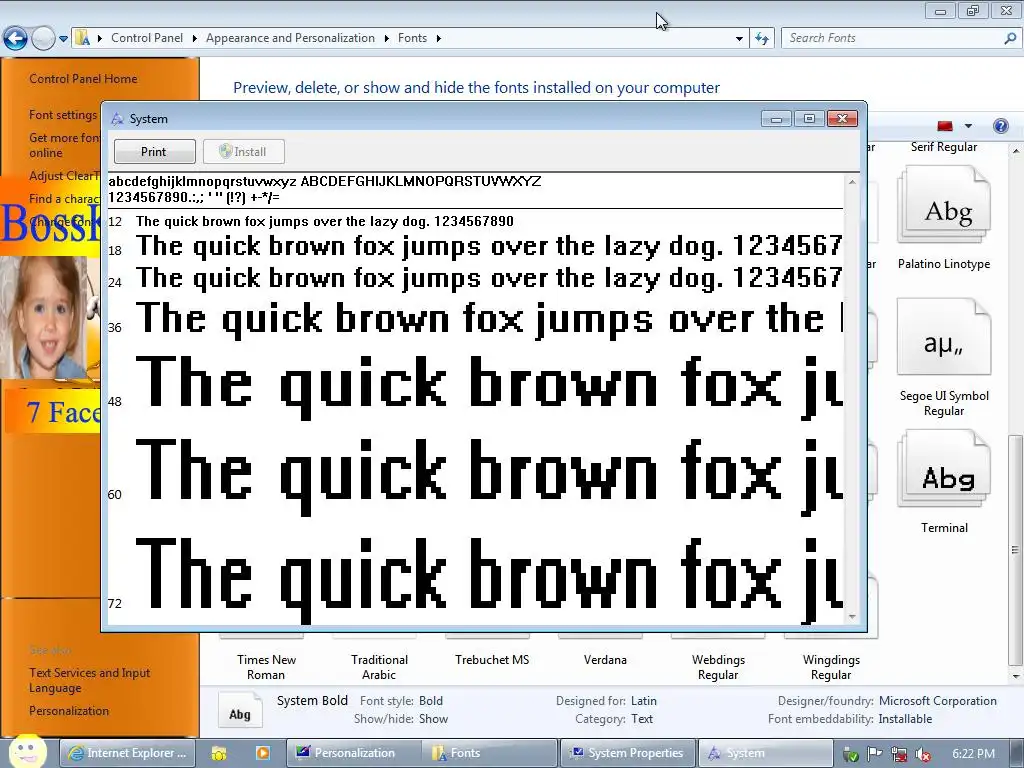1024x768 pixels.
Task: Change view using the red view icon
Action: [944, 125]
